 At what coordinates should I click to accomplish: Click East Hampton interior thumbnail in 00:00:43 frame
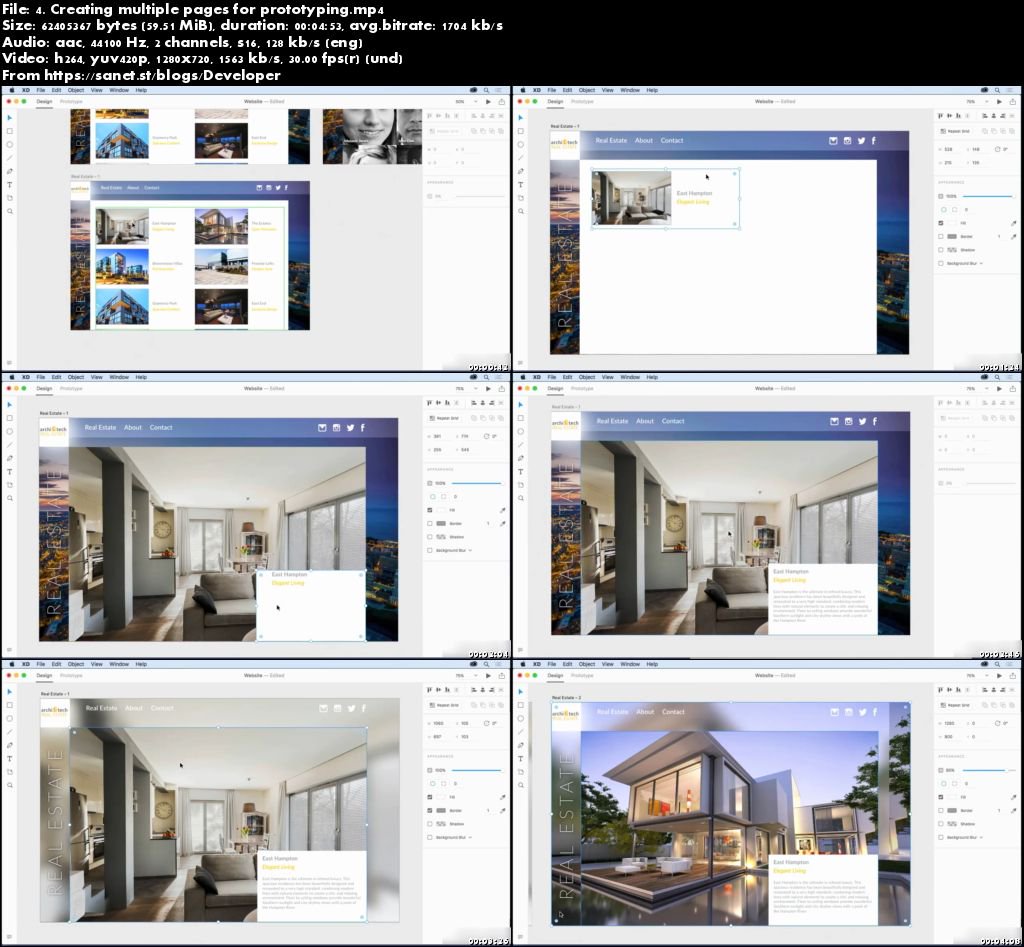(122, 226)
